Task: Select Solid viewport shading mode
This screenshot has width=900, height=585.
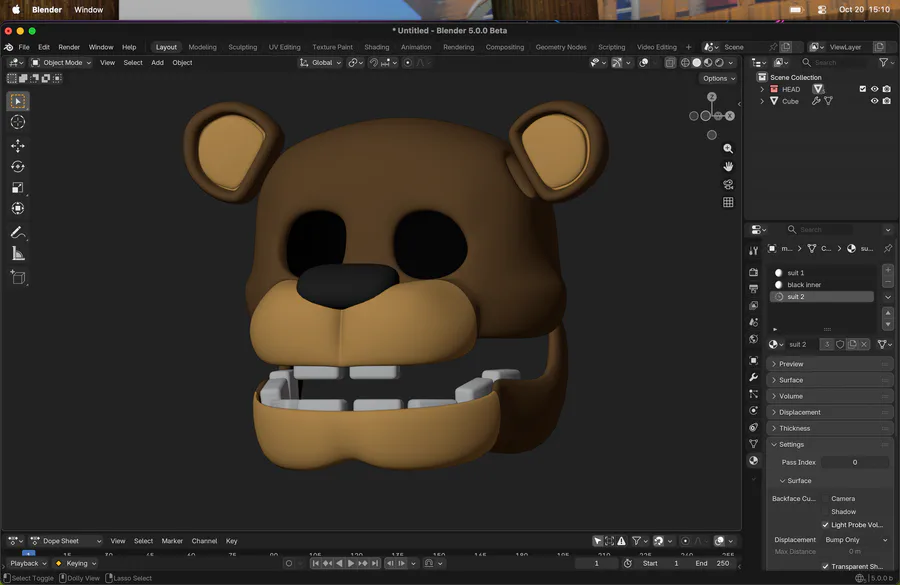Action: tap(696, 63)
